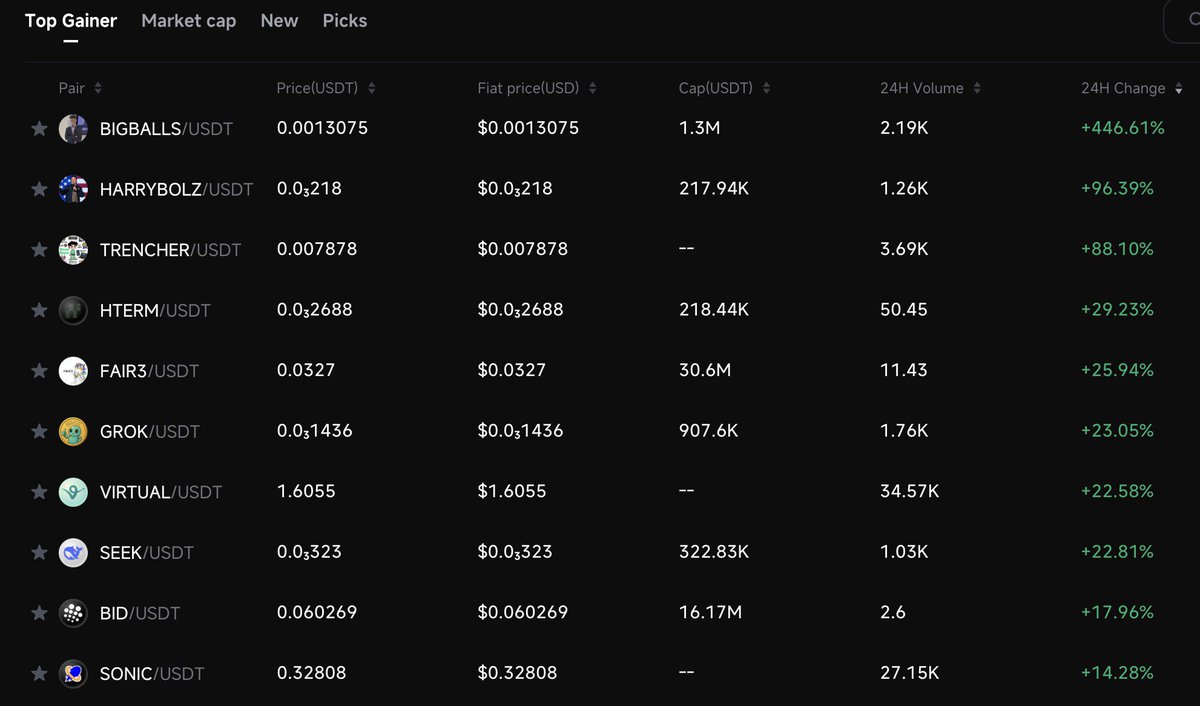Select the 16.17M market cap cell

[x=710, y=612]
